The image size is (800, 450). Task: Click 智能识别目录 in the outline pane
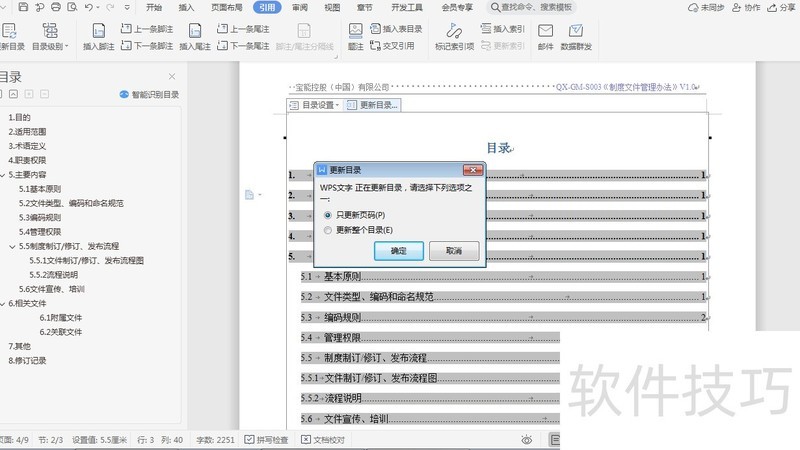pyautogui.click(x=149, y=94)
